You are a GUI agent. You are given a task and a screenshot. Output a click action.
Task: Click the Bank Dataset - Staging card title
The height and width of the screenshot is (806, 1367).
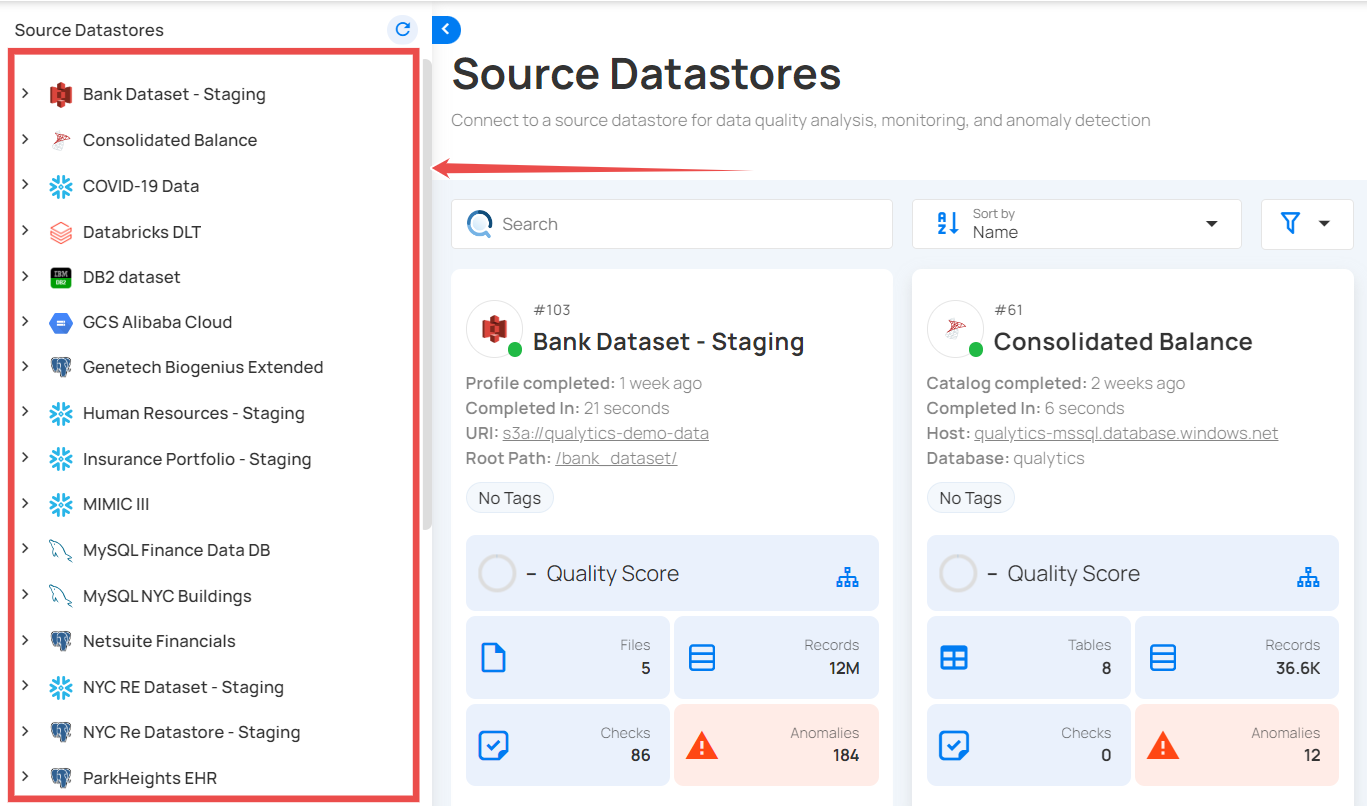[x=668, y=342]
